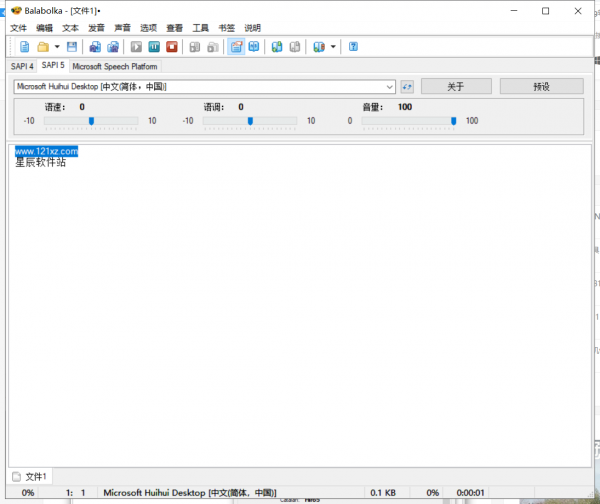Click the open folder toolbar icon
The width and height of the screenshot is (600, 504).
point(43,47)
